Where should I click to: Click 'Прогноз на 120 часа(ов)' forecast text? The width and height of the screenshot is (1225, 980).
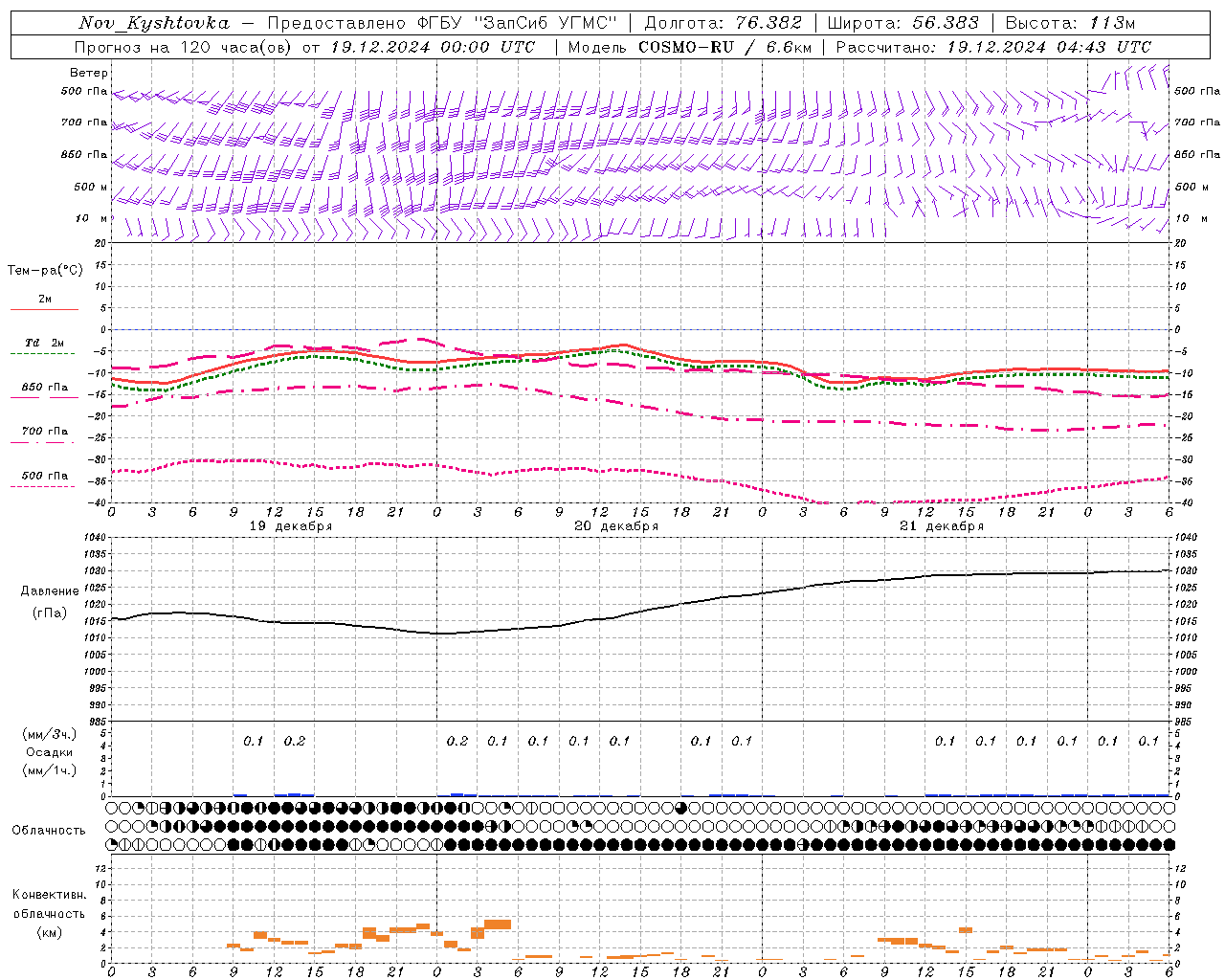click(185, 47)
